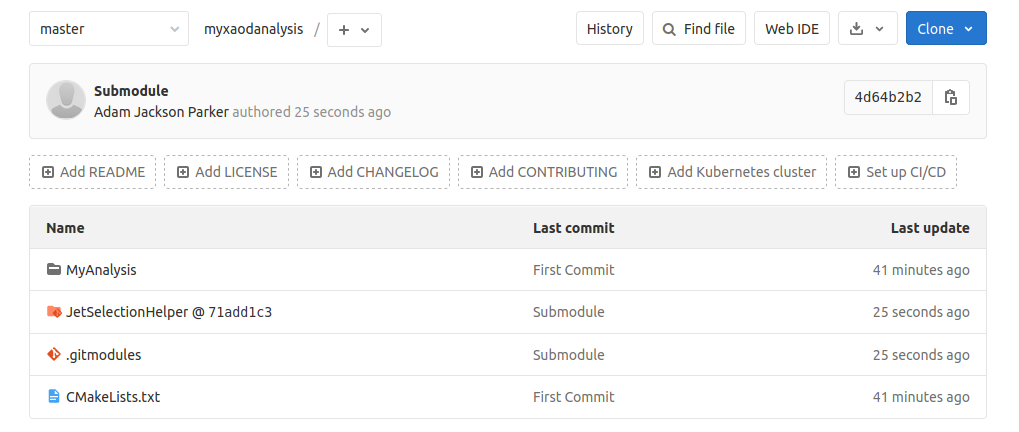The height and width of the screenshot is (432, 1019).
Task: Copy commit SHA with clipboard icon
Action: (x=951, y=97)
